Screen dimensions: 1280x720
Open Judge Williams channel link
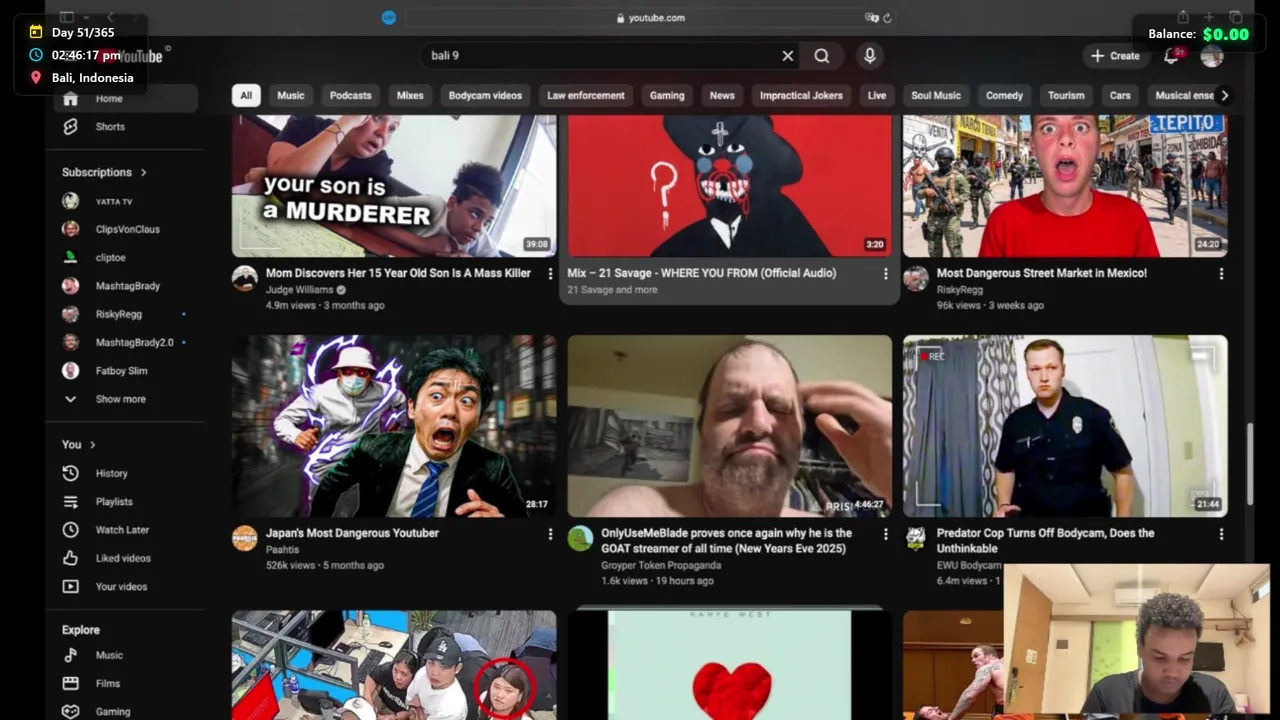(299, 290)
